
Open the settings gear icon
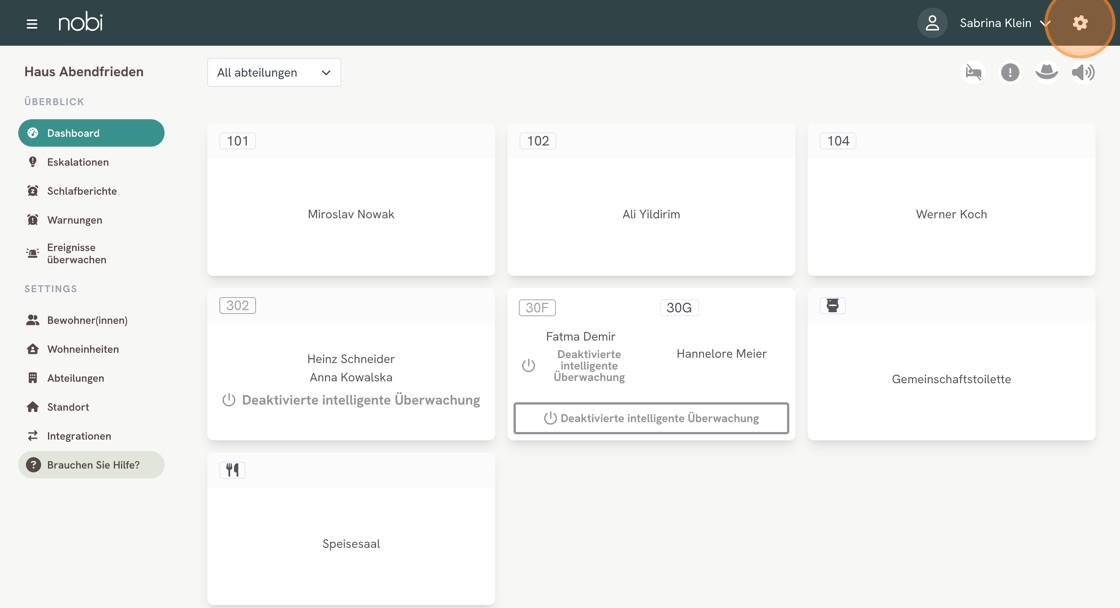point(1080,23)
